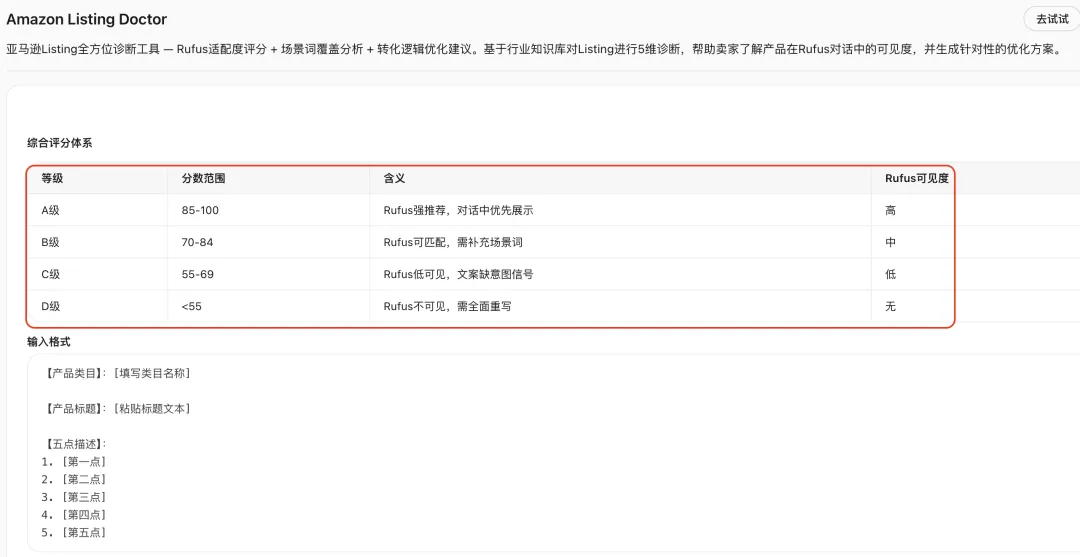This screenshot has width=1080, height=557.
Task: Click Rufus低可见，文案缺意图信号 cell
Action: point(458,274)
